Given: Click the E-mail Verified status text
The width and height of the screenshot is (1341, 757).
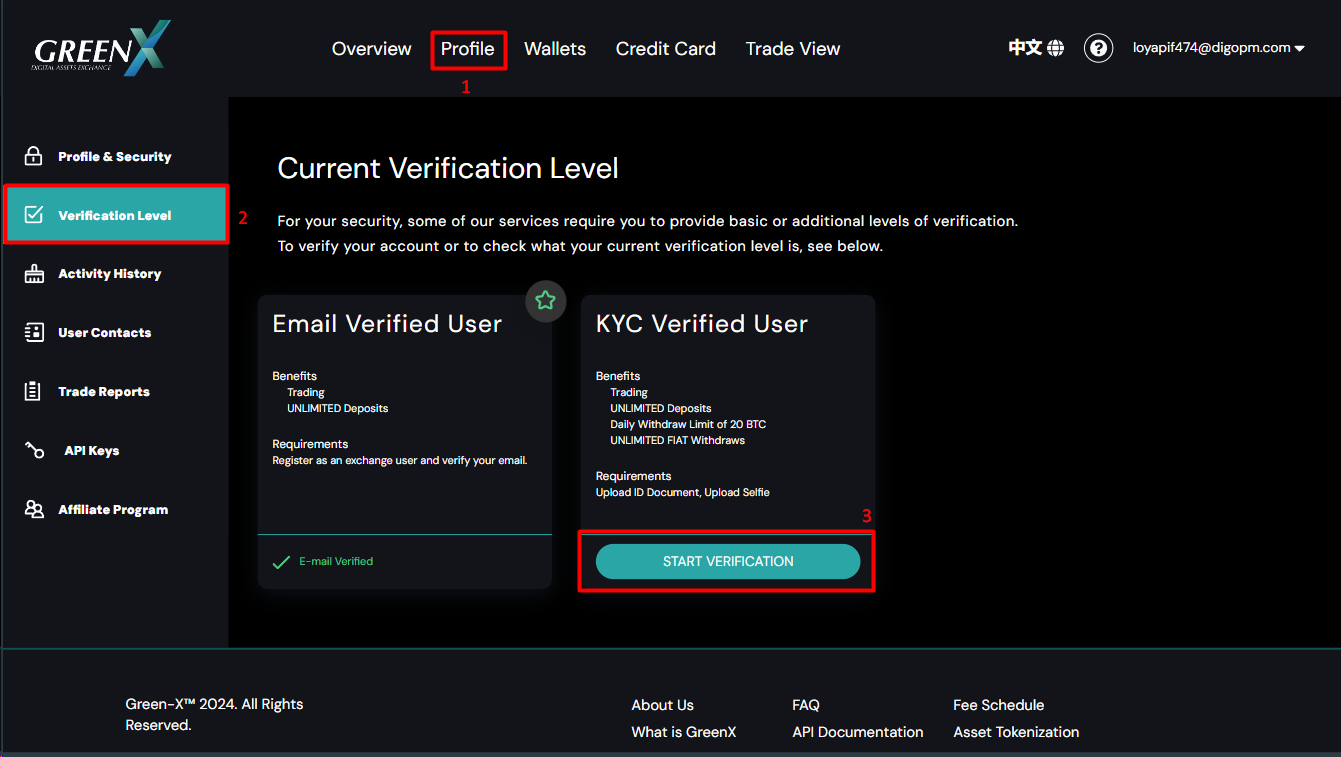Looking at the screenshot, I should coord(336,562).
